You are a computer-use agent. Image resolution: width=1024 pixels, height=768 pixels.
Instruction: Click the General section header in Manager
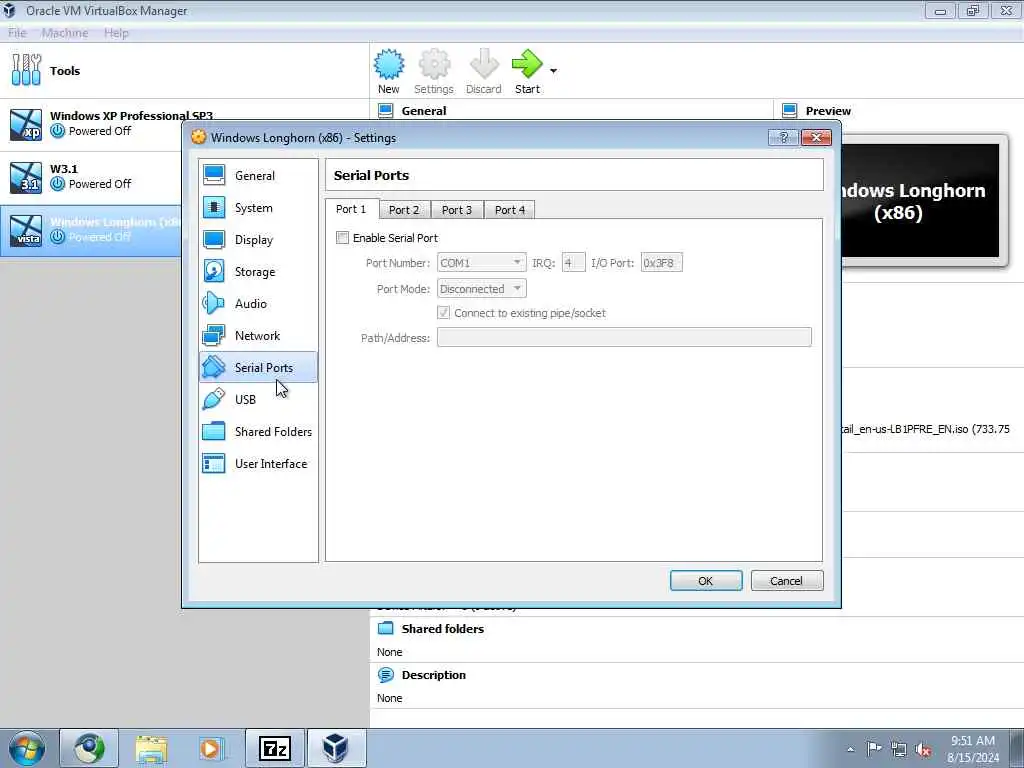424,111
